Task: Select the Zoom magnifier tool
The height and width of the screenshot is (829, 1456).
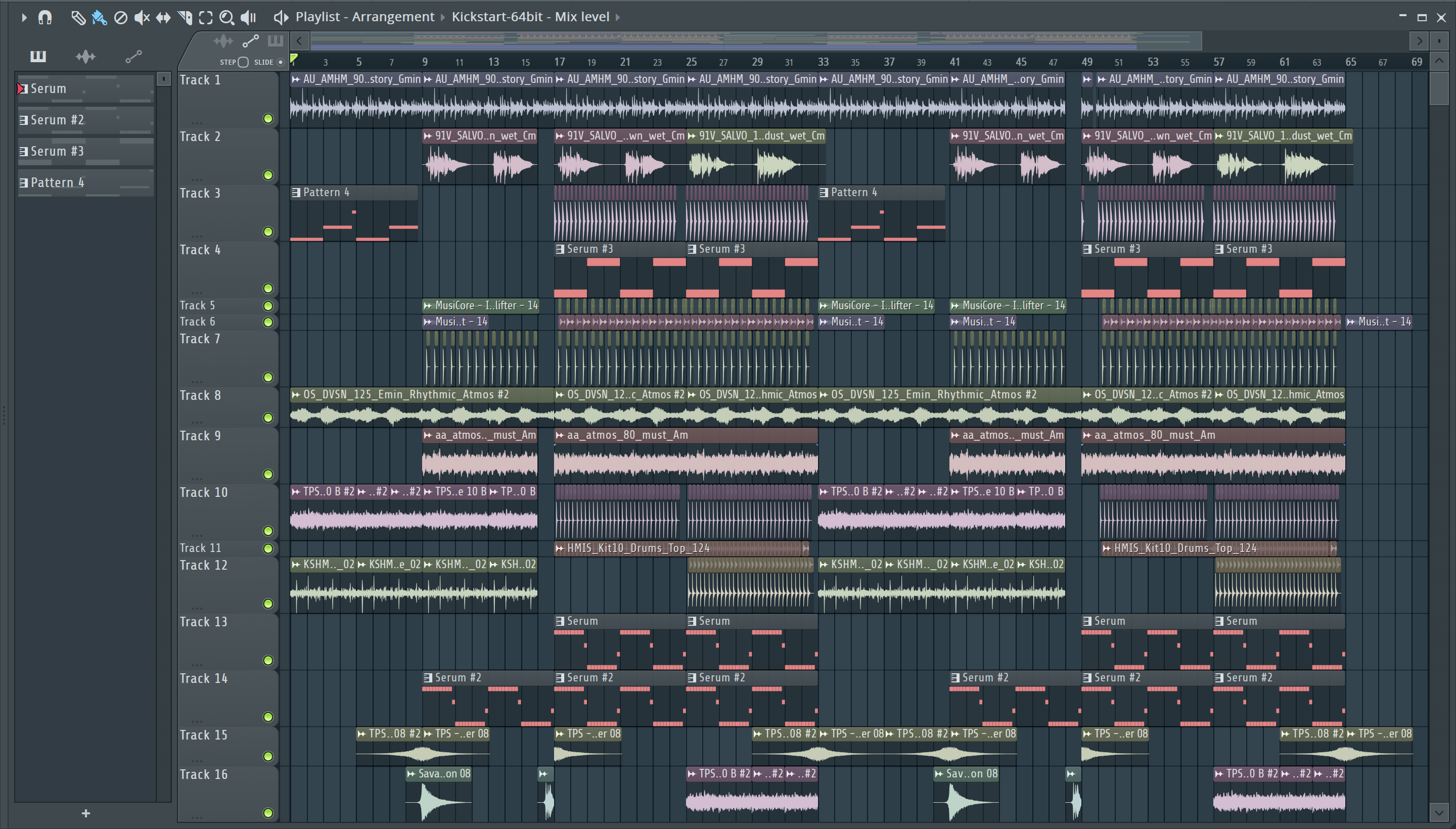Action: click(226, 18)
